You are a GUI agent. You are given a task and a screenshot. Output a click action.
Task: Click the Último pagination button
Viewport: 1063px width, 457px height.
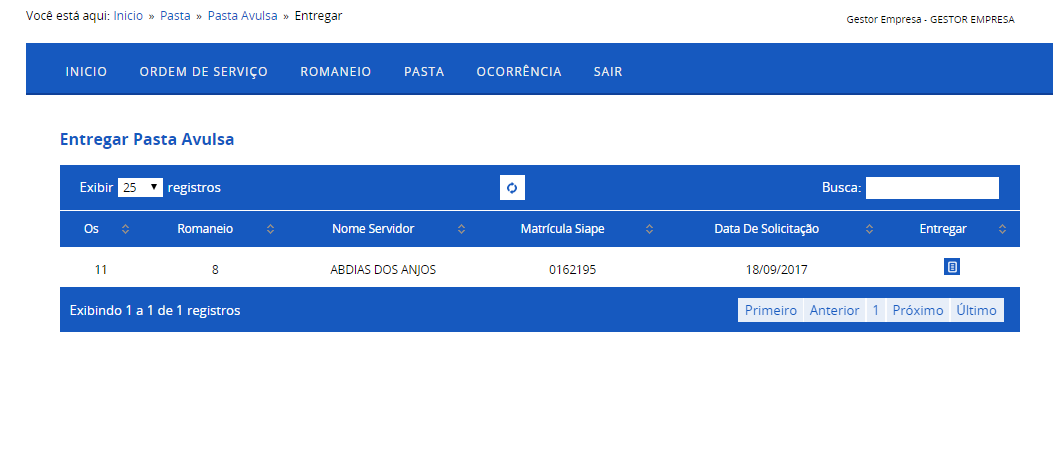click(x=977, y=311)
